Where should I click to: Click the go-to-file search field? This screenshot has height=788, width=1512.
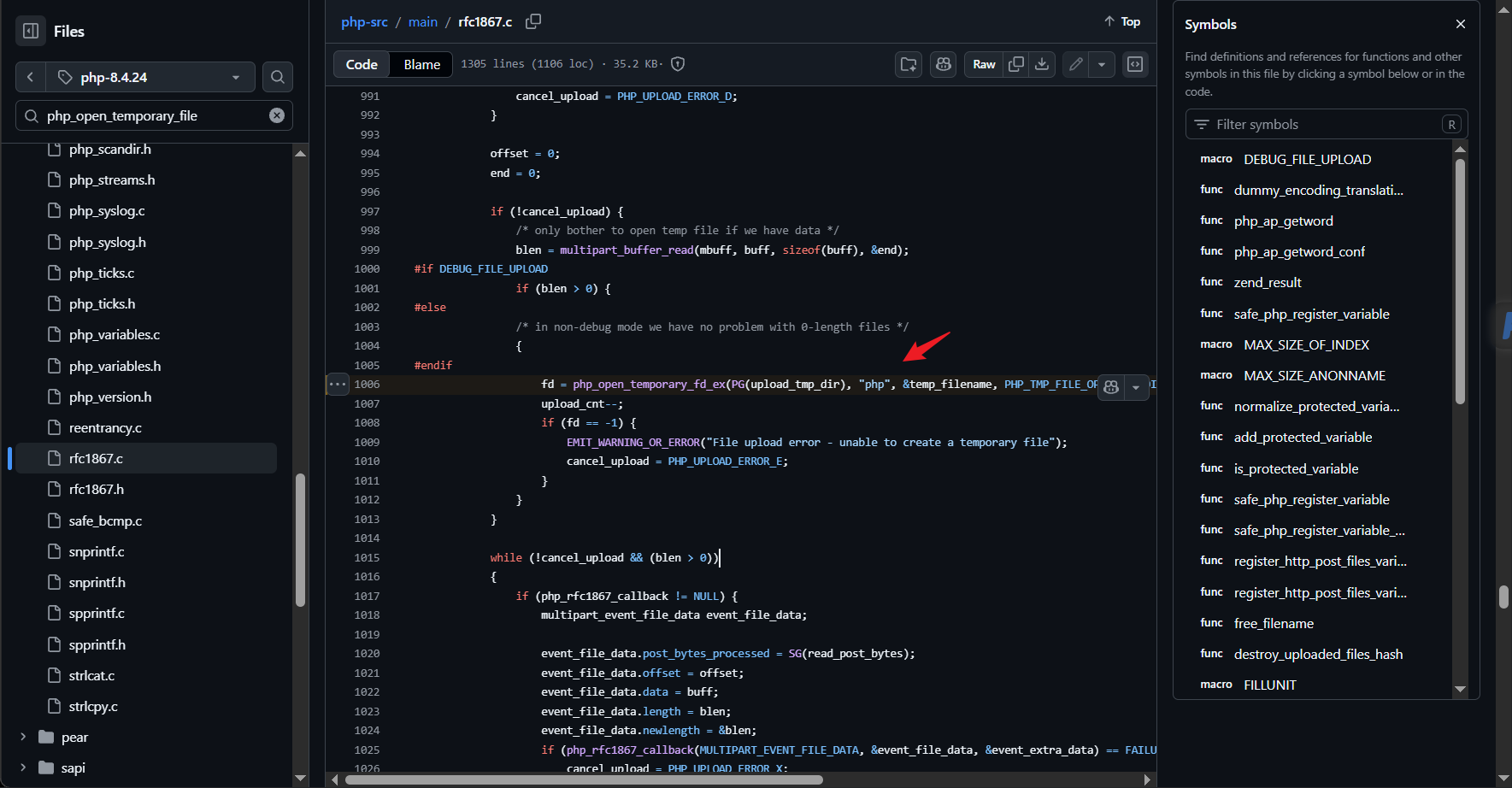point(154,115)
